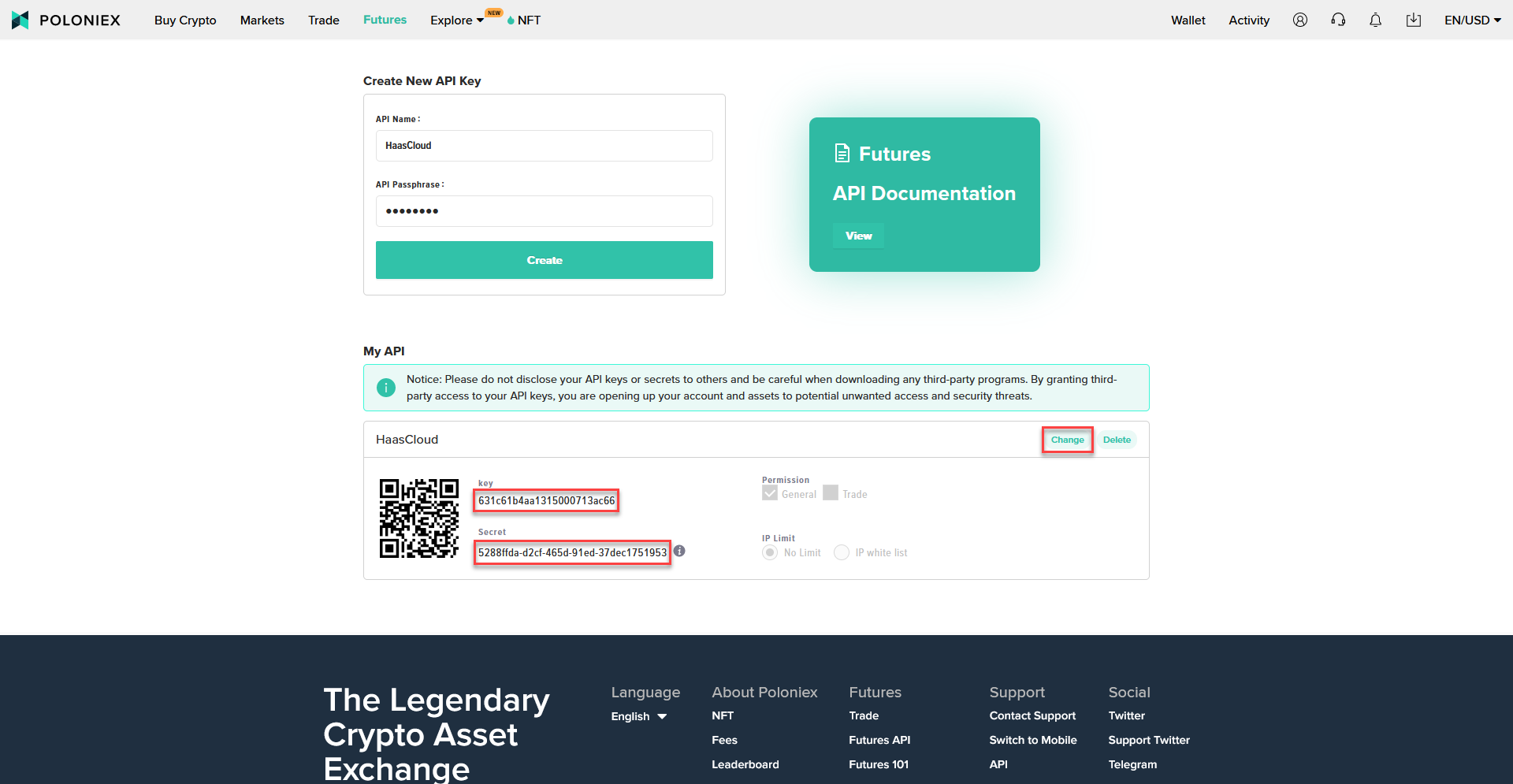1513x784 pixels.
Task: Click the NFT flame icon
Action: (x=511, y=20)
